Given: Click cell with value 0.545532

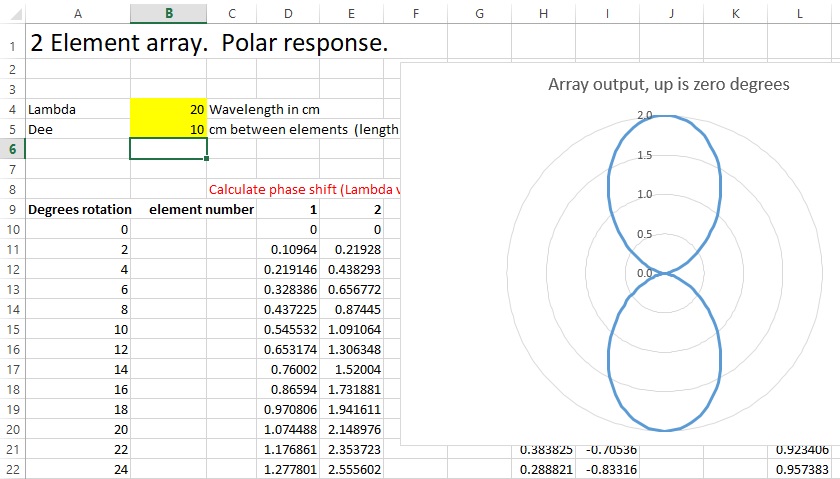Looking at the screenshot, I should [x=288, y=330].
